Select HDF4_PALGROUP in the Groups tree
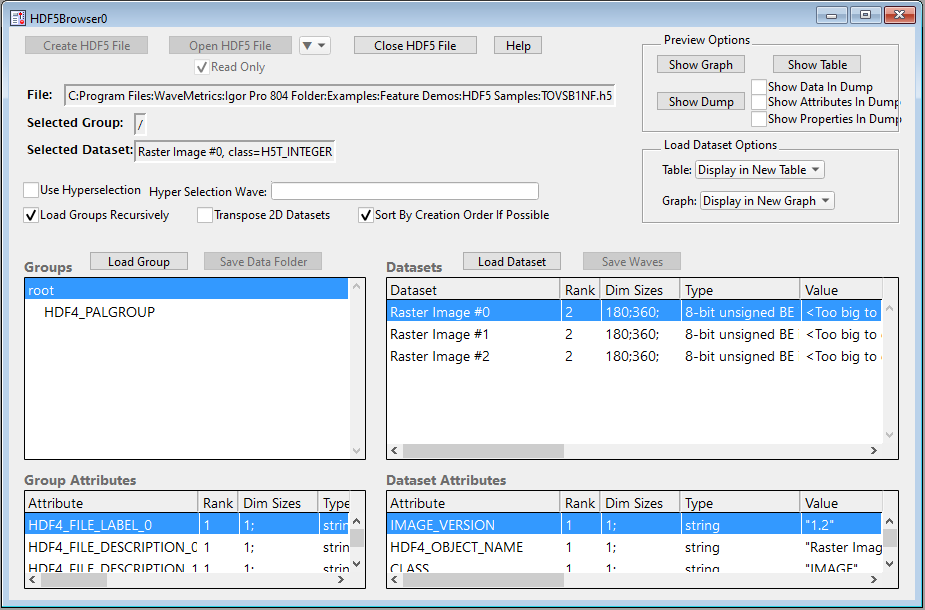This screenshot has height=610, width=925. pyautogui.click(x=99, y=312)
